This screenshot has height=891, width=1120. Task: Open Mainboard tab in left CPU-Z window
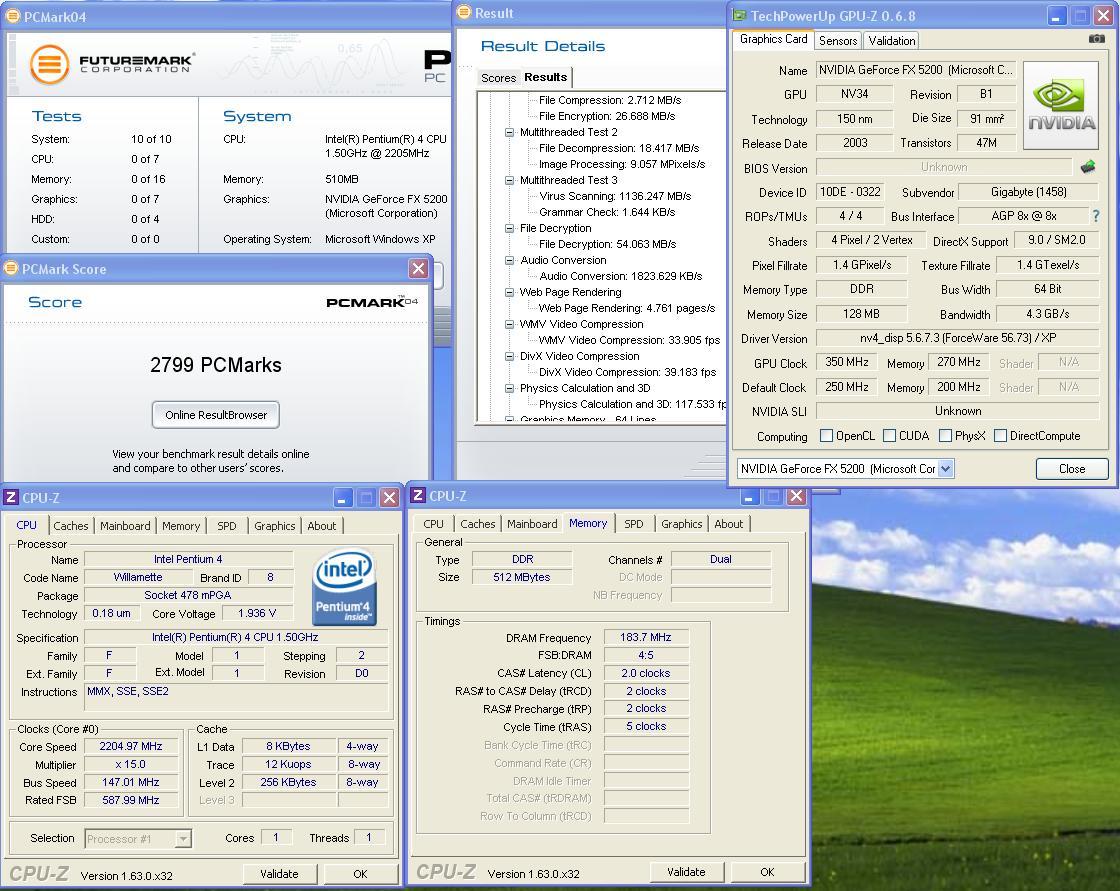(x=125, y=526)
